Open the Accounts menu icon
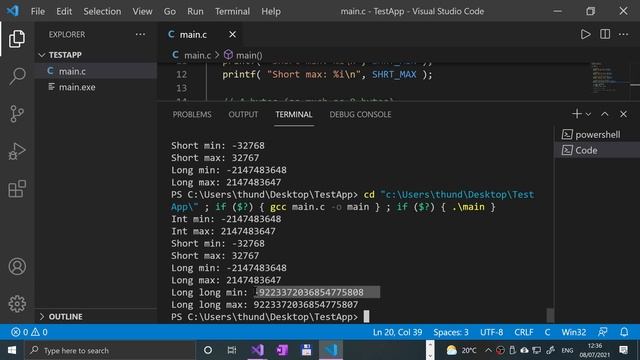This screenshot has height=360, width=640. 17,267
